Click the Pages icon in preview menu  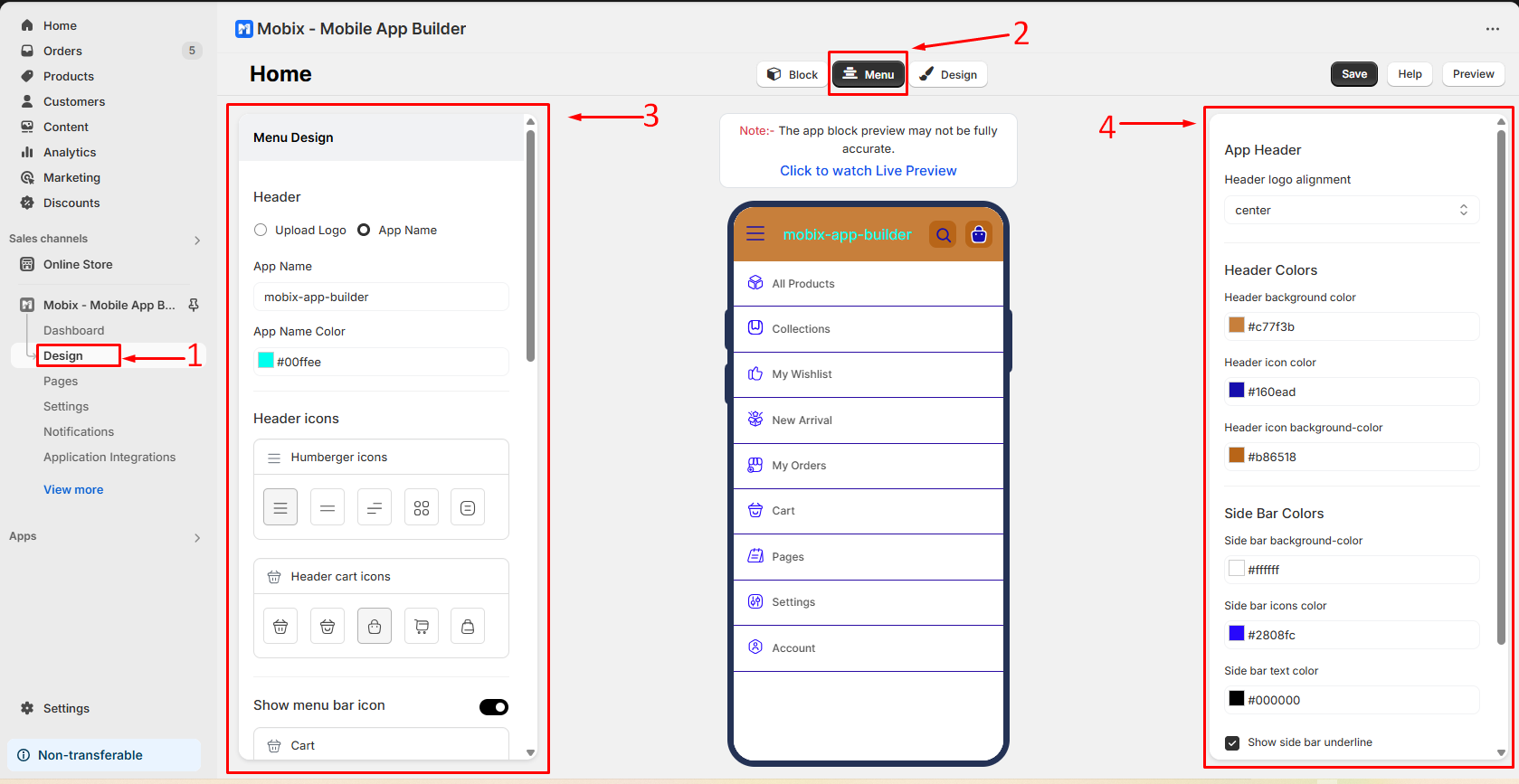(x=755, y=556)
